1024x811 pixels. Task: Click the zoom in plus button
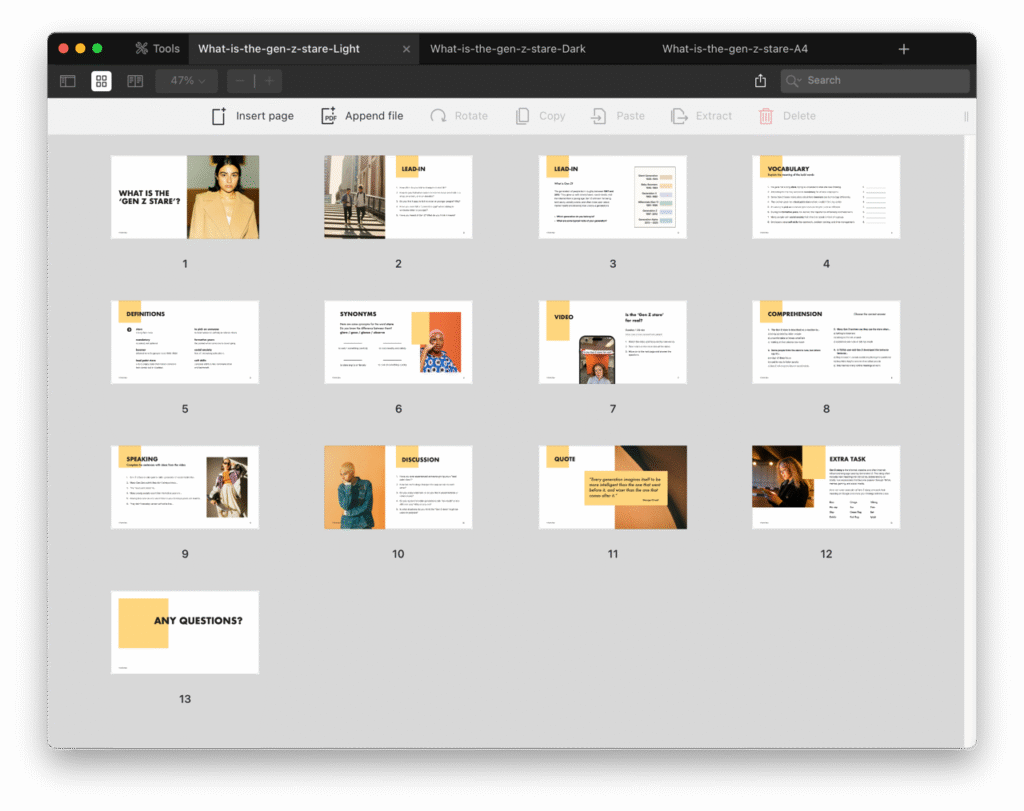click(268, 81)
